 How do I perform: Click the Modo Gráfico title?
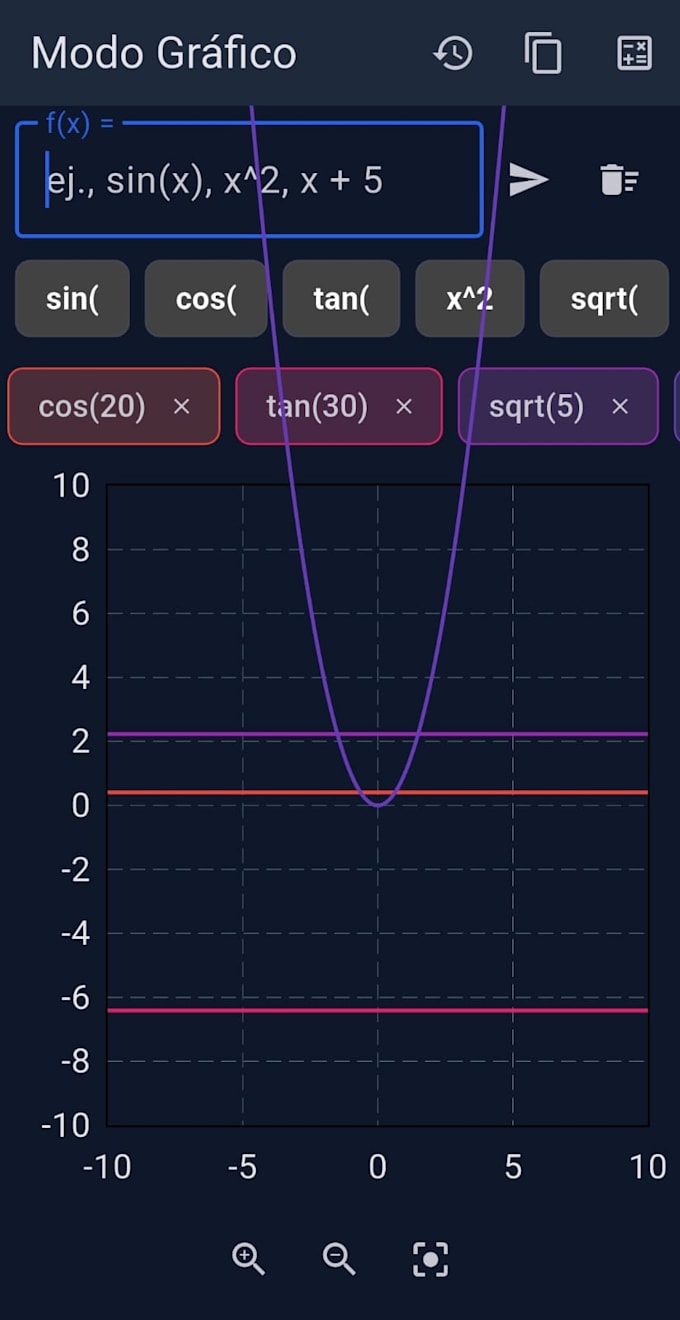point(164,53)
